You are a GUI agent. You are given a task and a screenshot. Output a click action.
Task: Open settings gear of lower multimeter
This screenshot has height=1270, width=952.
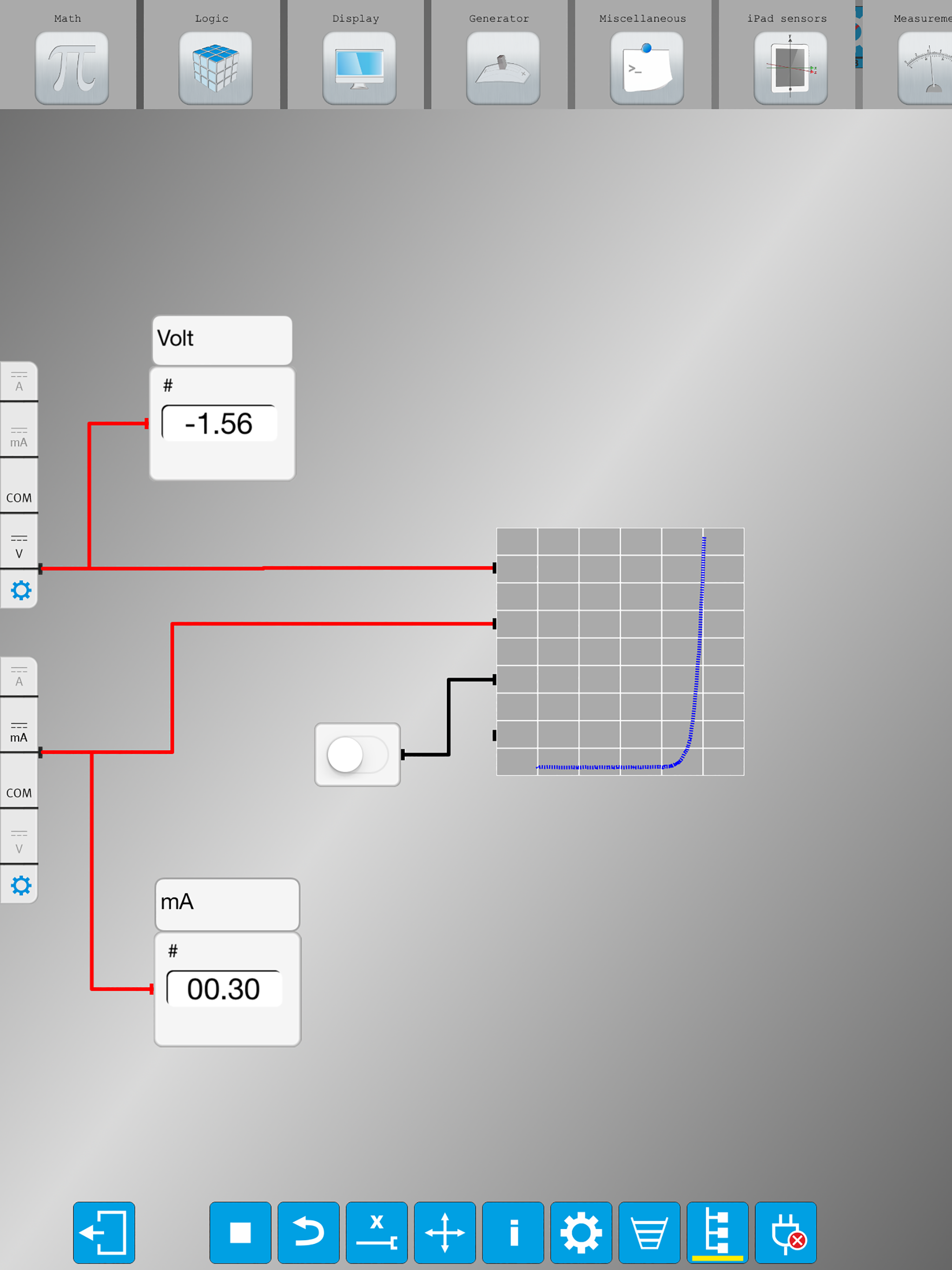point(20,885)
